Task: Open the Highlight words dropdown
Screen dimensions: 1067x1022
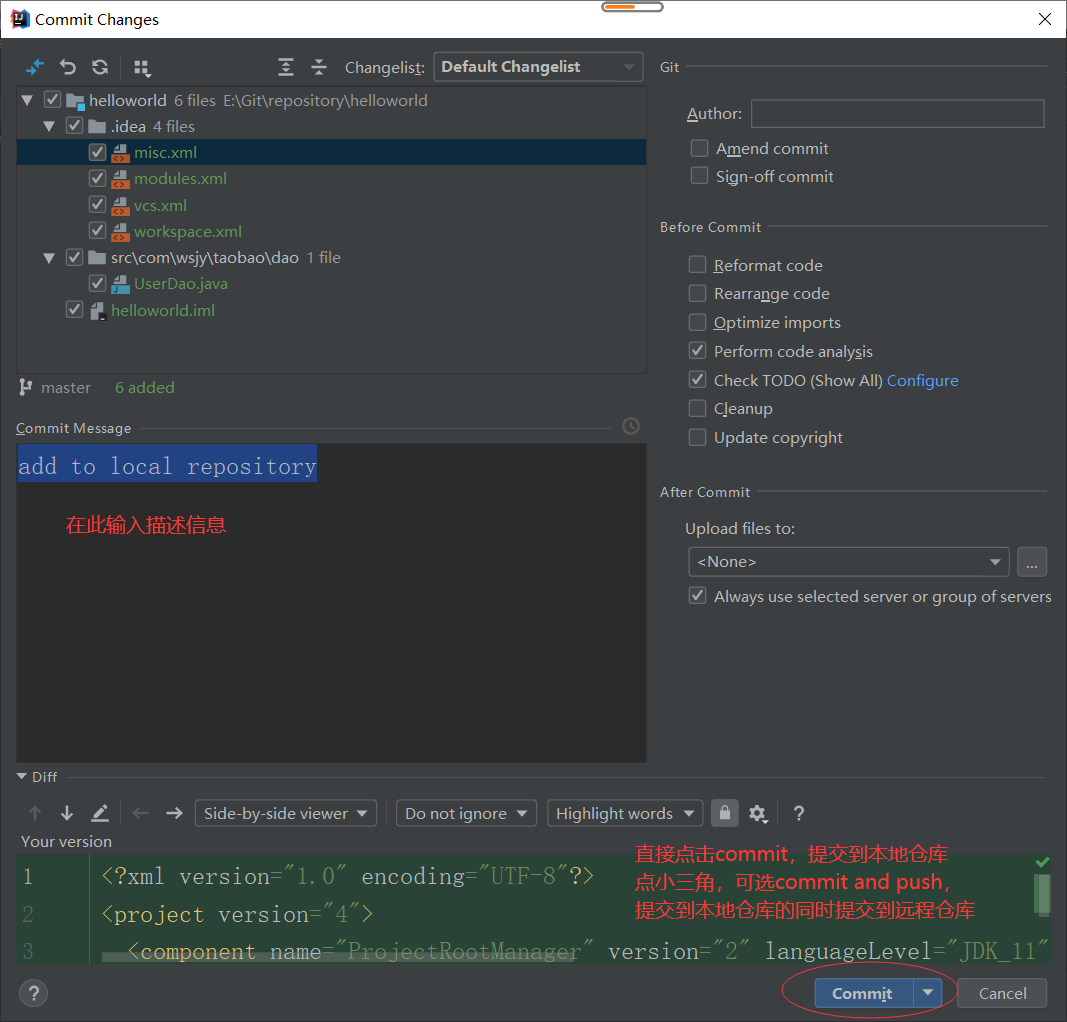Action: (x=625, y=813)
